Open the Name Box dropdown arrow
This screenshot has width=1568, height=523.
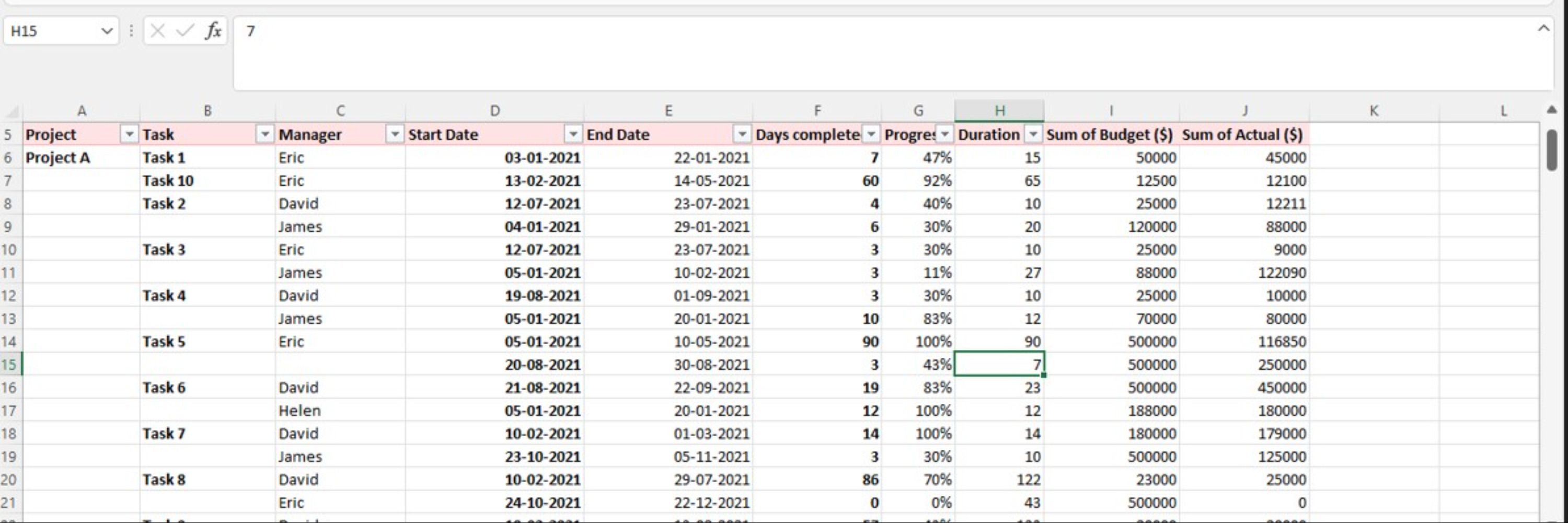point(107,31)
